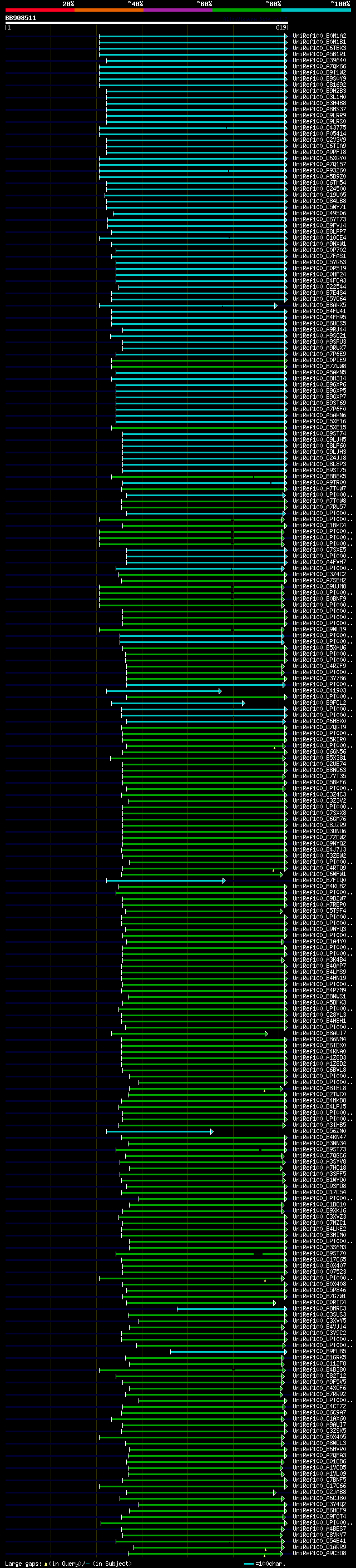Image resolution: width=356 pixels, height=1568 pixels.
Task: Select the UniRef100_B9S0Y9 label
Action: (x=319, y=78)
